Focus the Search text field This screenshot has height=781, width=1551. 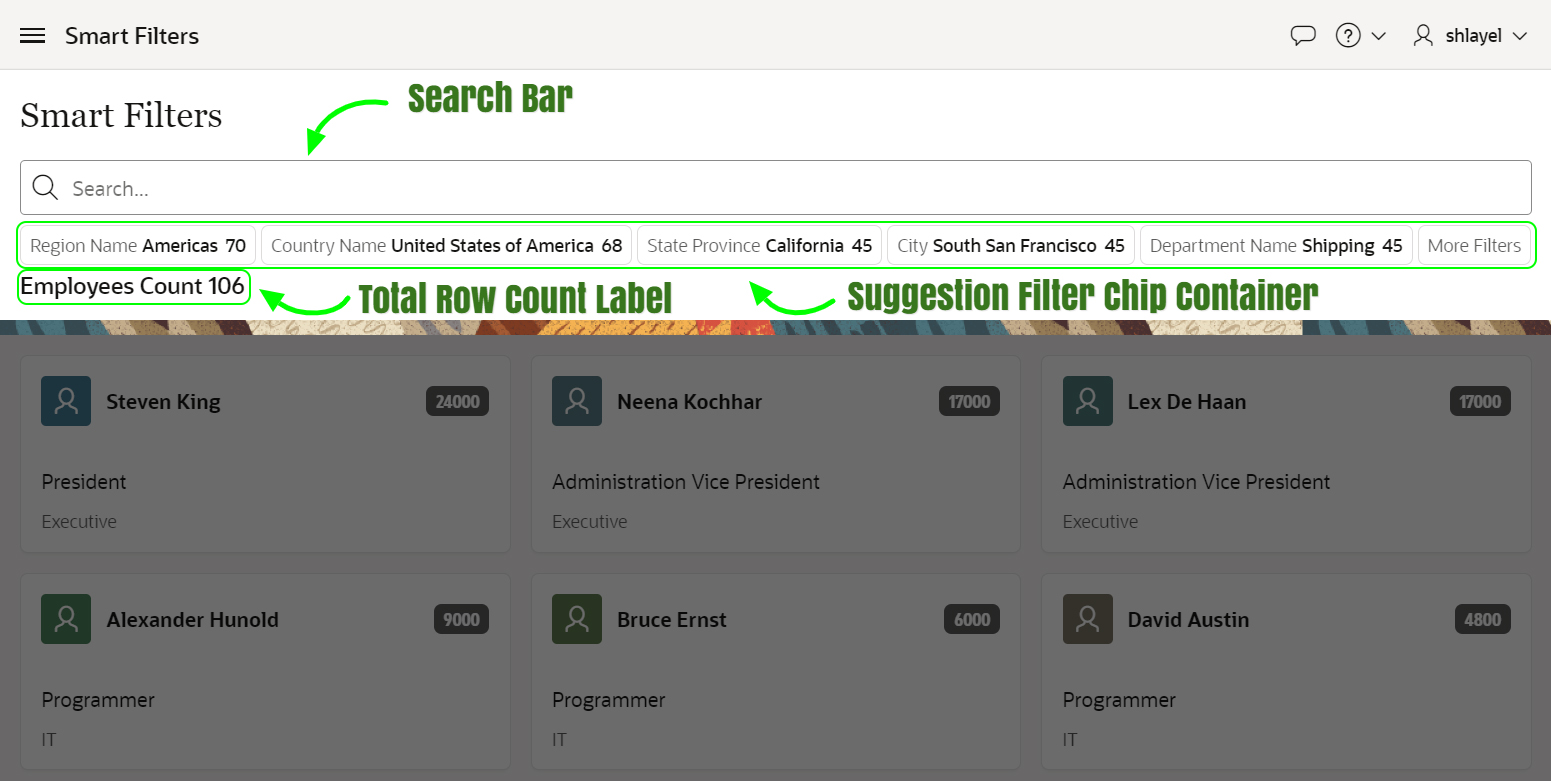coord(790,188)
